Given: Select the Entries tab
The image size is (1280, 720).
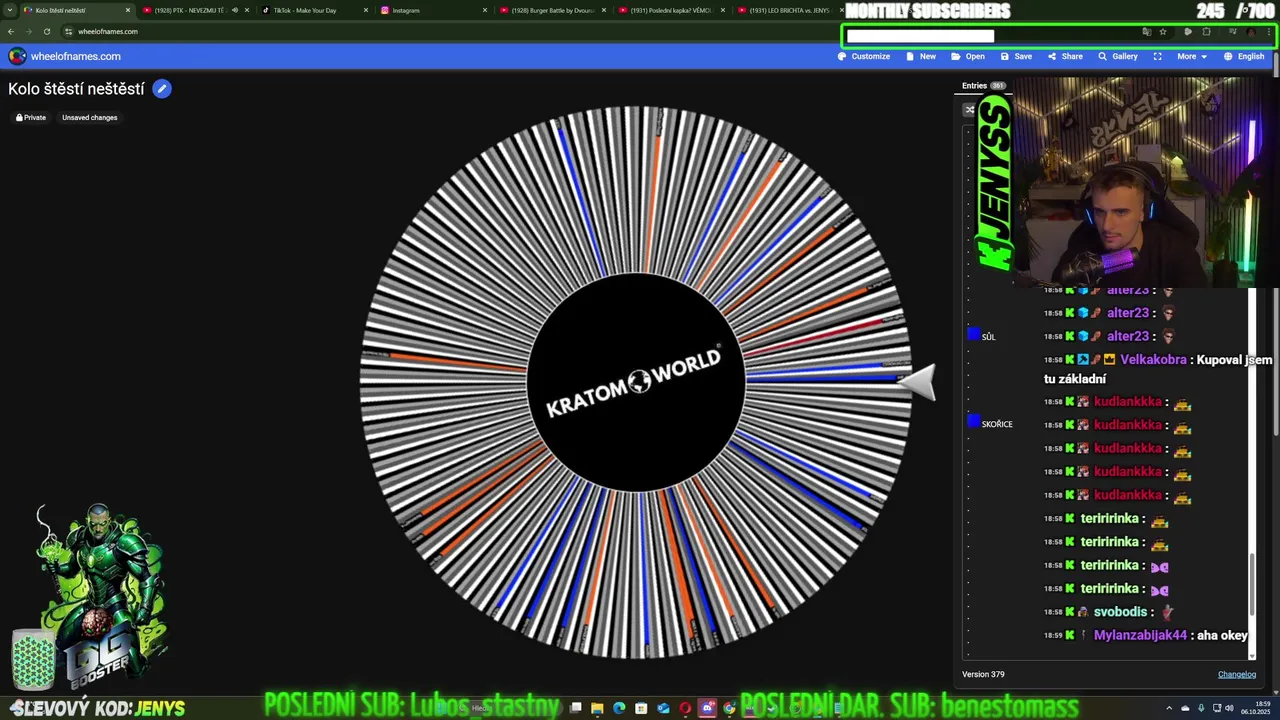Looking at the screenshot, I should pyautogui.click(x=983, y=86).
